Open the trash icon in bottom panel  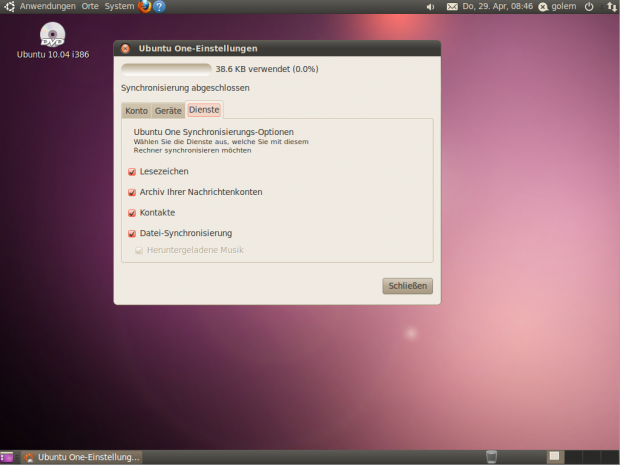click(x=491, y=457)
